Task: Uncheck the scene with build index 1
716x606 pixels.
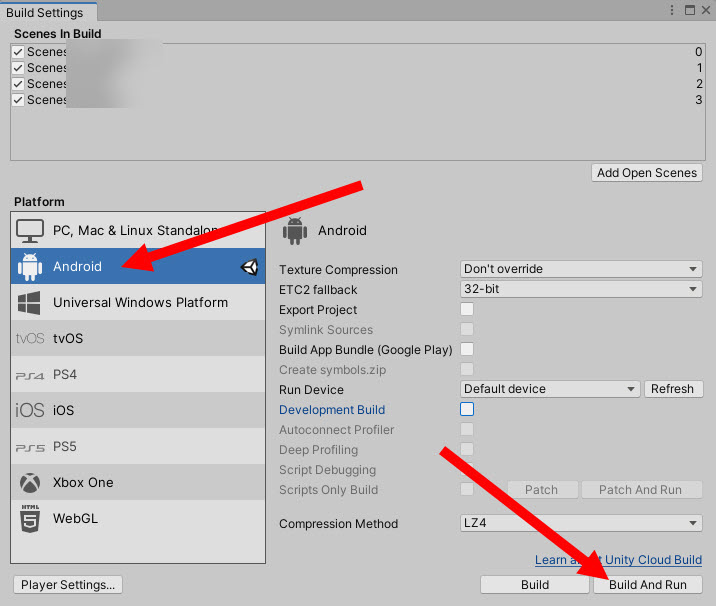Action: coord(18,68)
